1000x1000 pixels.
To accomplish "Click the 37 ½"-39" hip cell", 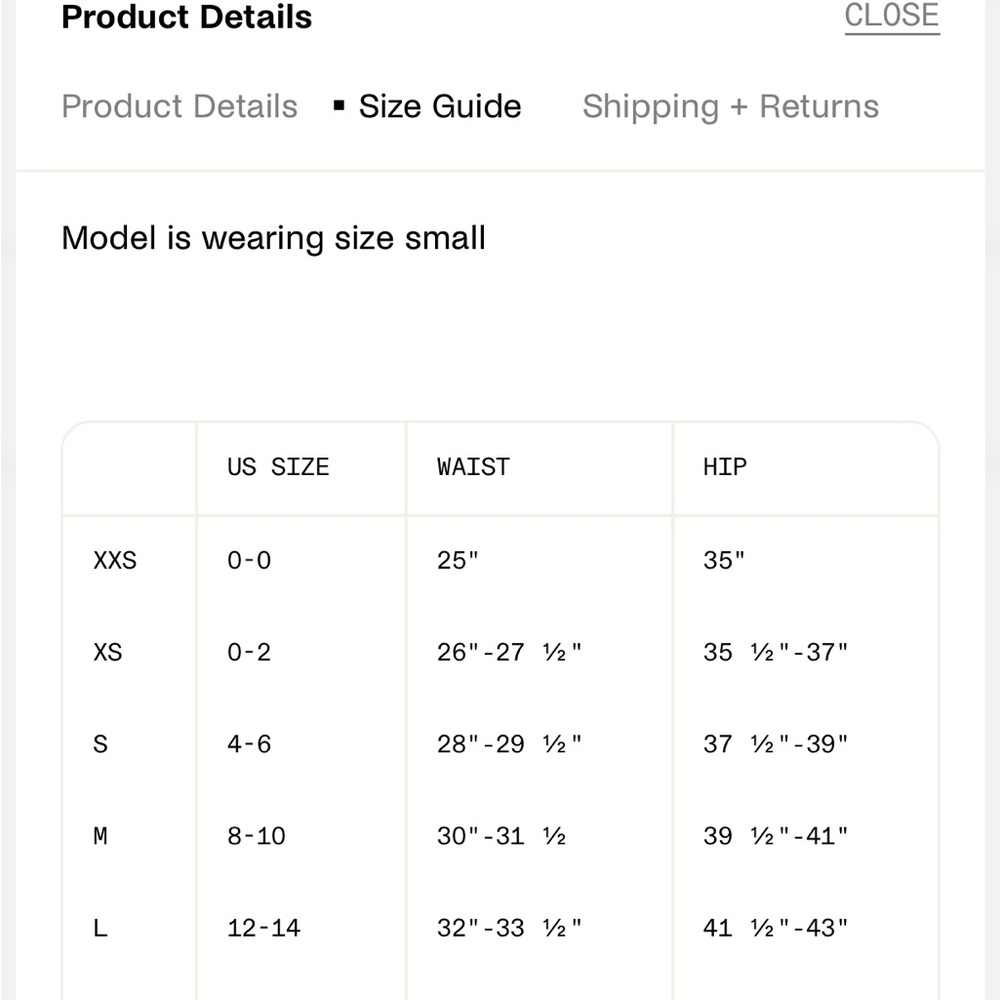I will tap(776, 744).
